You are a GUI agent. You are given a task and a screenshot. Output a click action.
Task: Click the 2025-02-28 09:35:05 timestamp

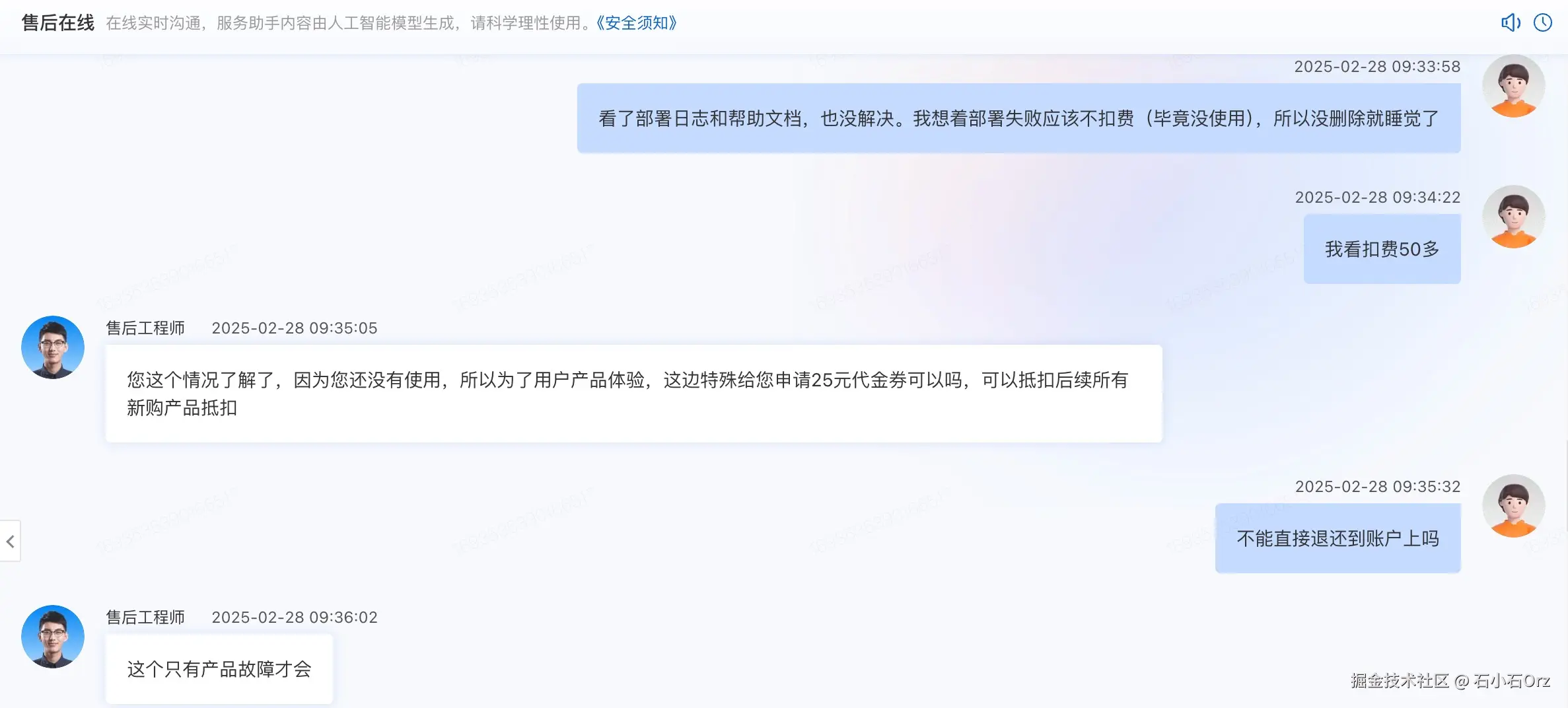295,328
